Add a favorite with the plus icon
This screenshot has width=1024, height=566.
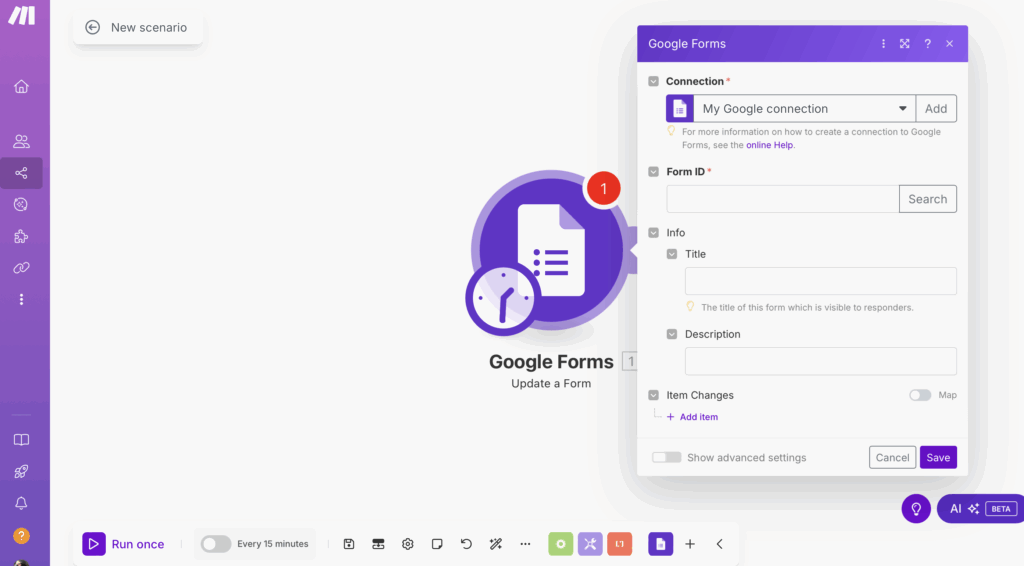click(x=690, y=544)
